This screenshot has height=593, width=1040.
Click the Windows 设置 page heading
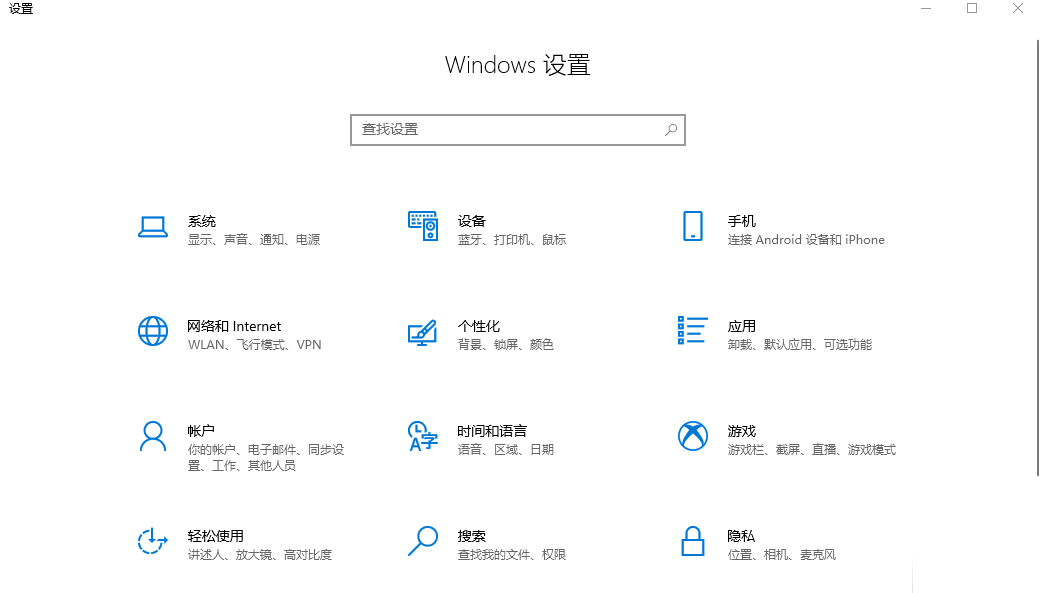[517, 65]
